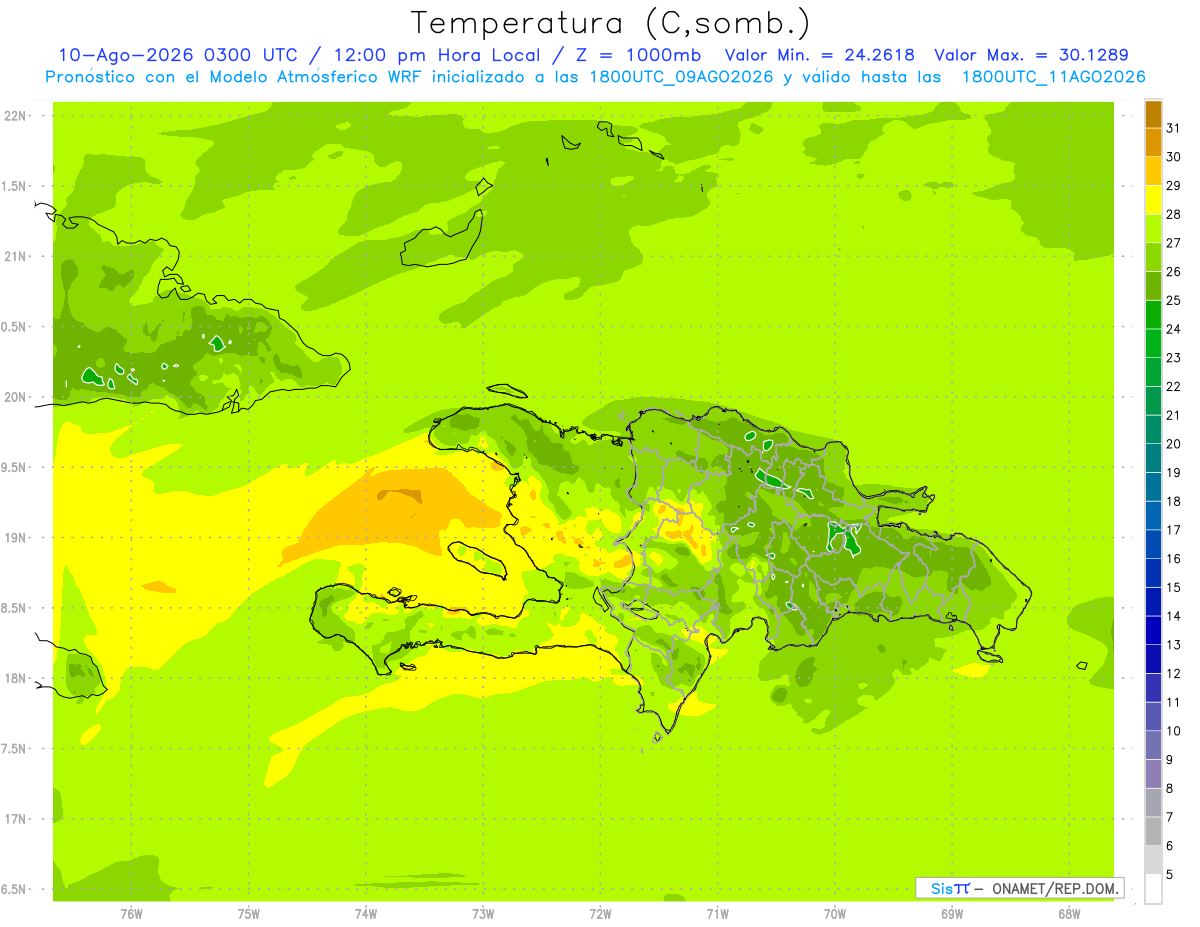
Task: Click the 1.5N latitude label
Action: [15, 186]
